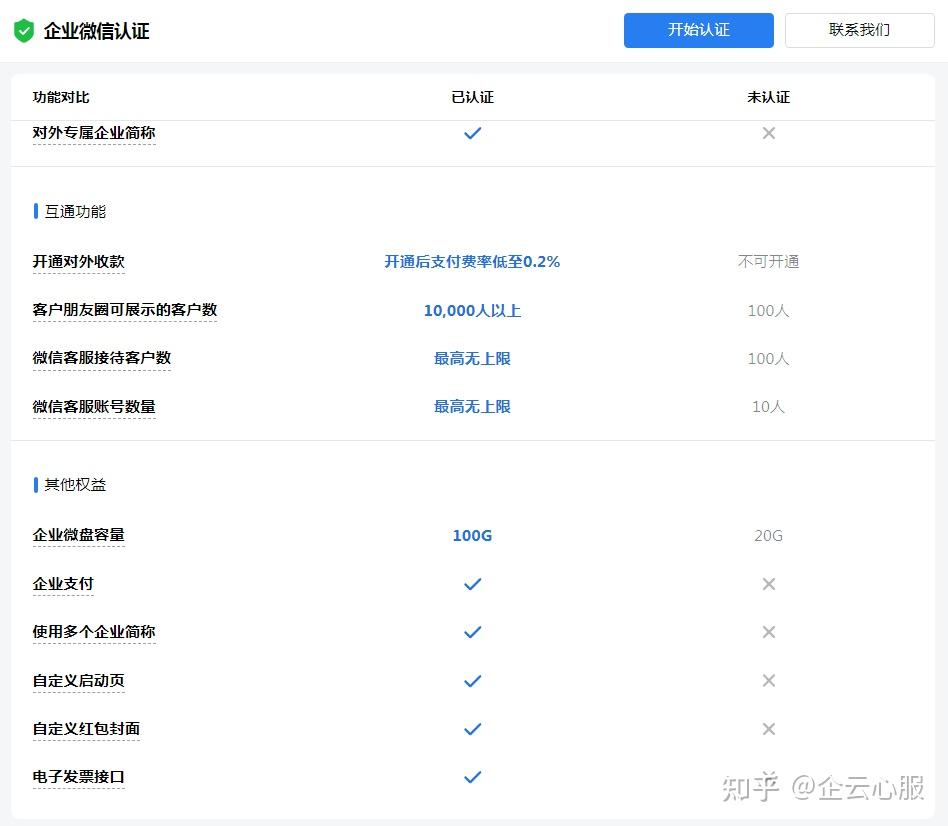Click the 开始认证 button

click(698, 30)
